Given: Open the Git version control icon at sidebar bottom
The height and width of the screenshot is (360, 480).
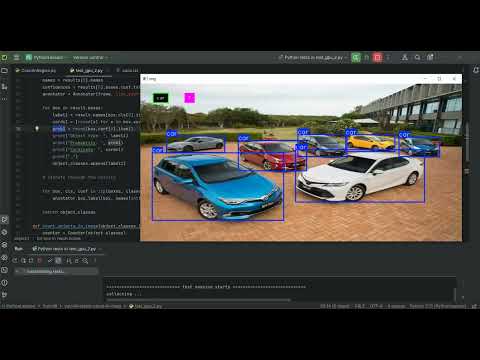Looking at the screenshot, I should pos(4,295).
